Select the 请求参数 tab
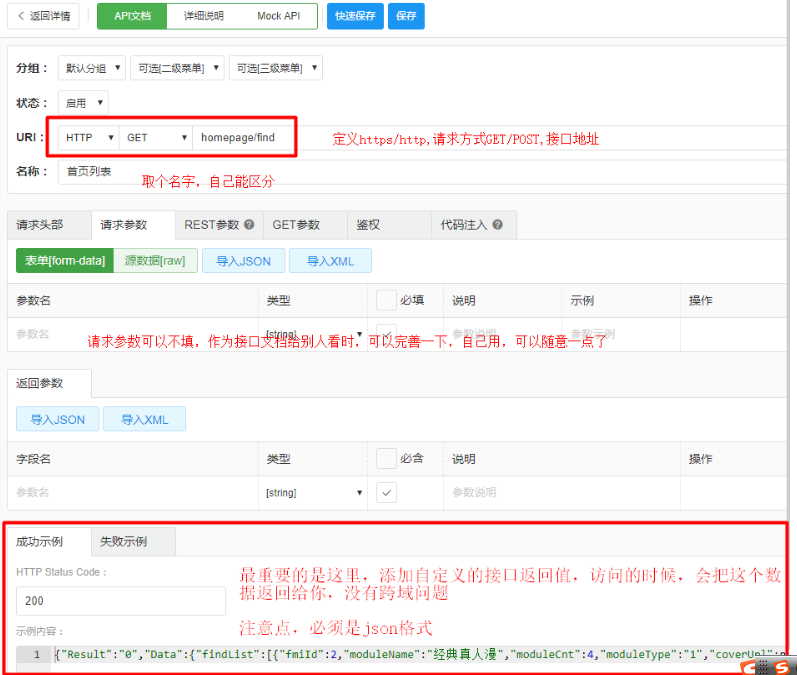The image size is (797, 675). click(133, 225)
